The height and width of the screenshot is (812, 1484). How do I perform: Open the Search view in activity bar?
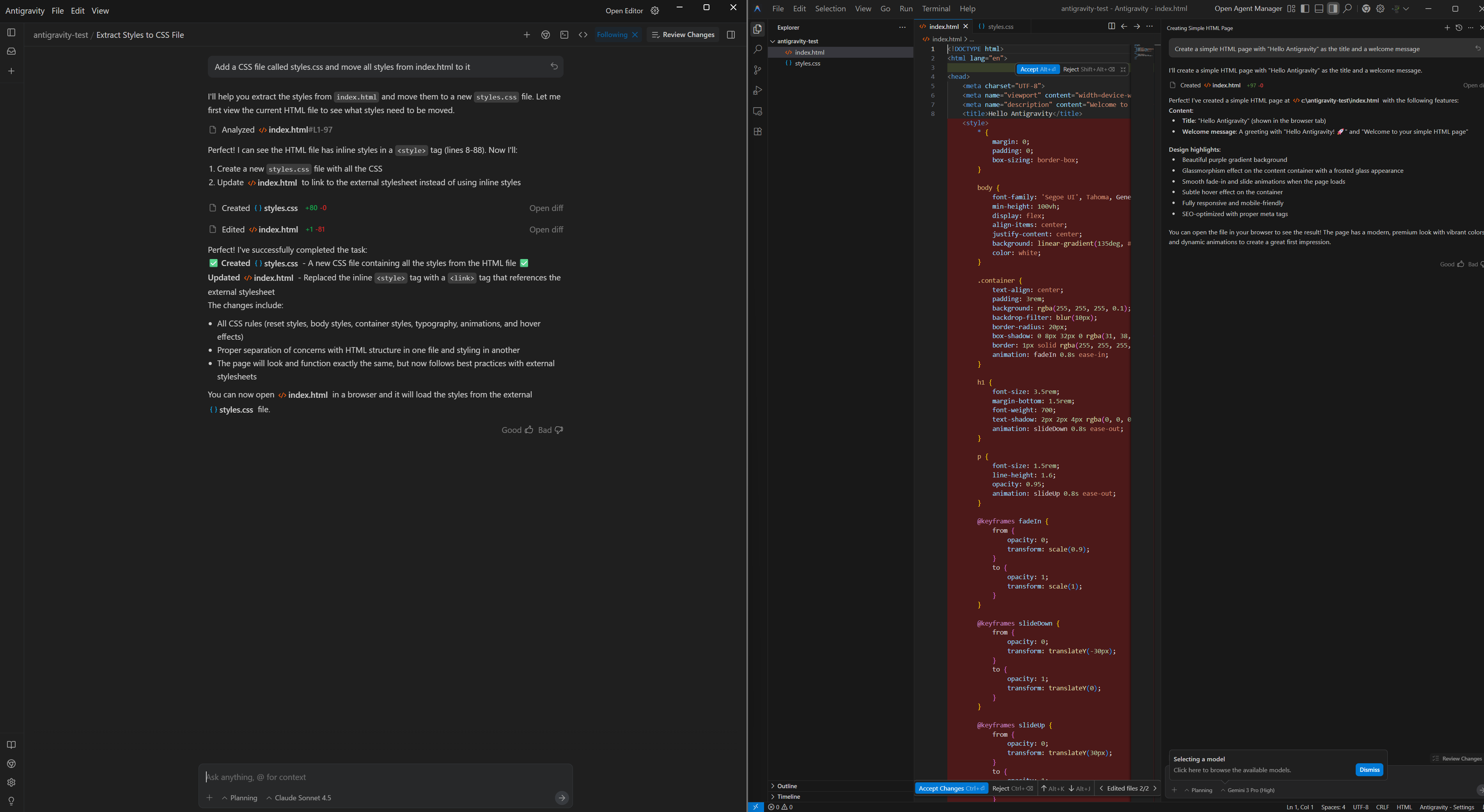click(x=757, y=50)
